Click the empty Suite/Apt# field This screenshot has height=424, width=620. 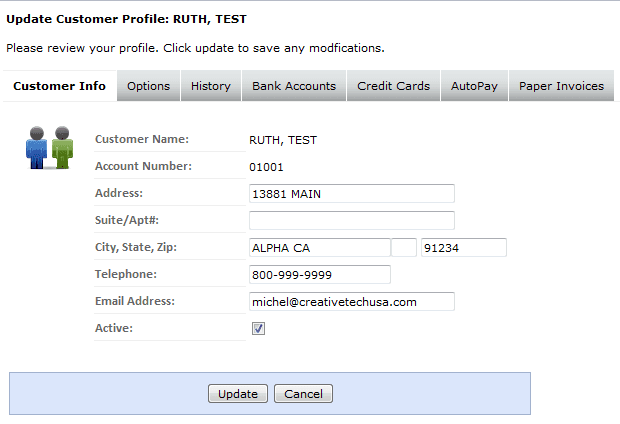352,220
